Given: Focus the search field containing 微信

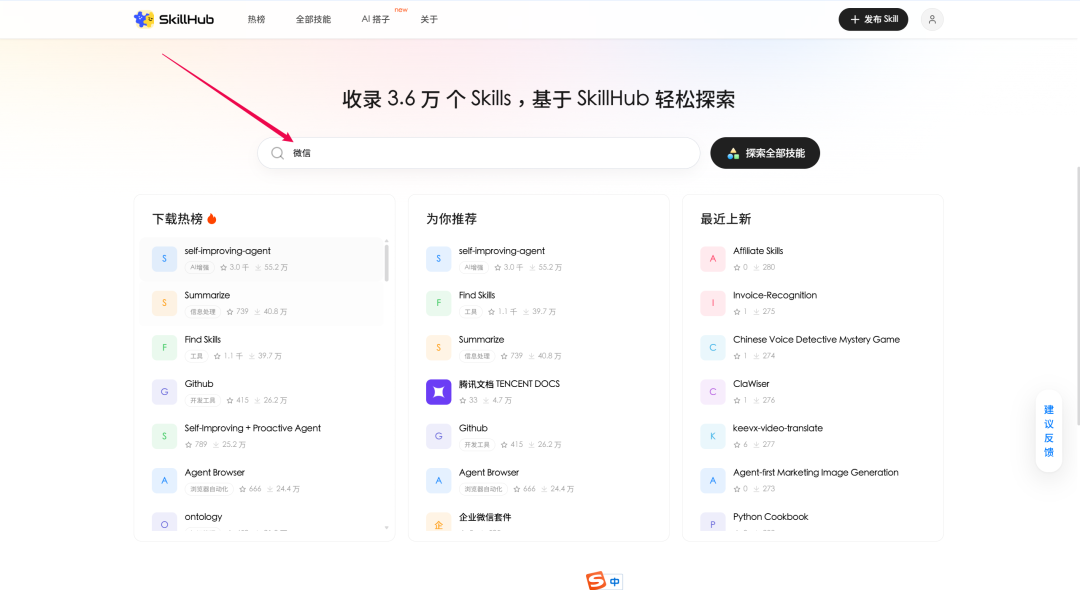Looking at the screenshot, I should pyautogui.click(x=479, y=153).
